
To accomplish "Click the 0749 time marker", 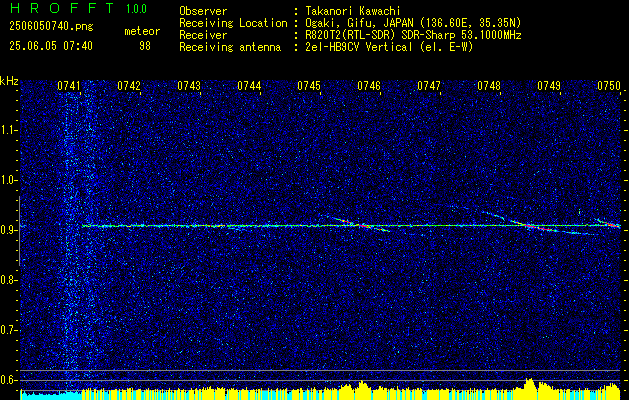I will coord(549,86).
